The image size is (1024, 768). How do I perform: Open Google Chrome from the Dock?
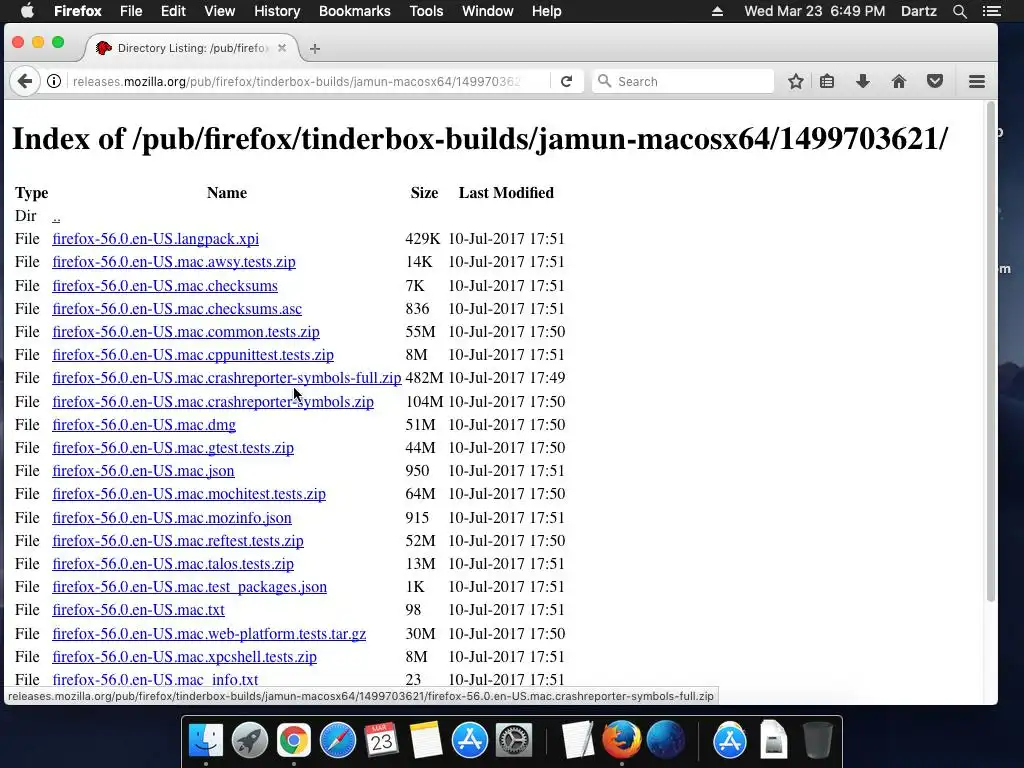tap(293, 741)
